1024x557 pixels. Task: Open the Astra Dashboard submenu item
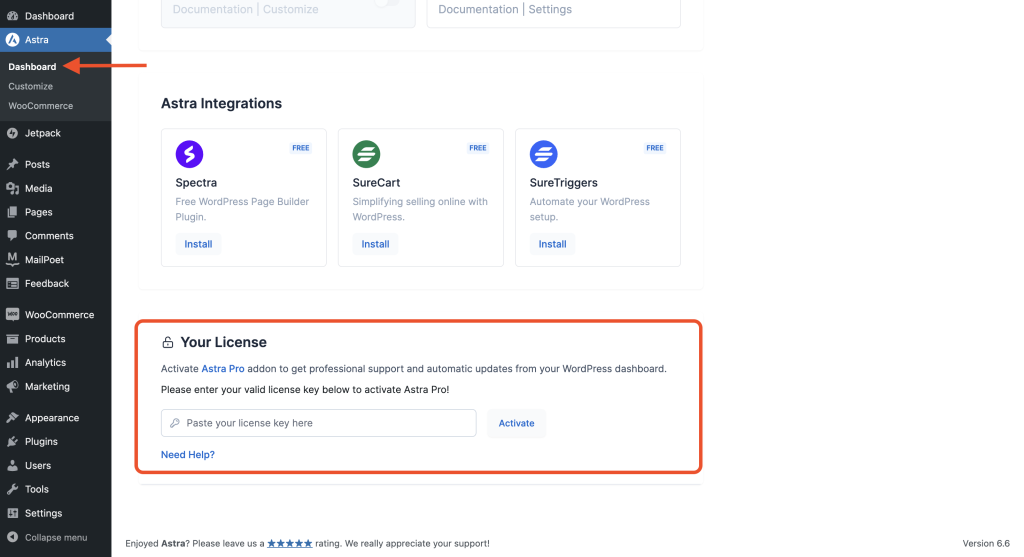(32, 67)
